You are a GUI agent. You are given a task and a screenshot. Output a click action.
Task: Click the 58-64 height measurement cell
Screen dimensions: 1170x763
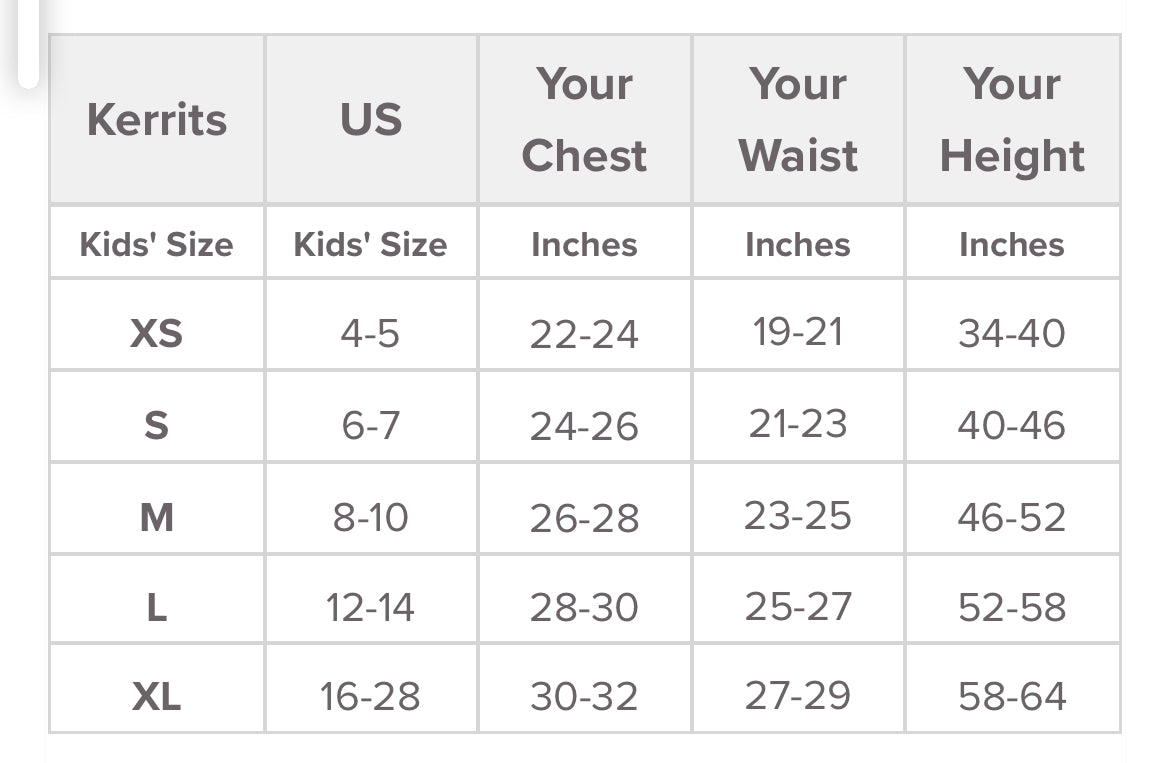pos(1012,696)
